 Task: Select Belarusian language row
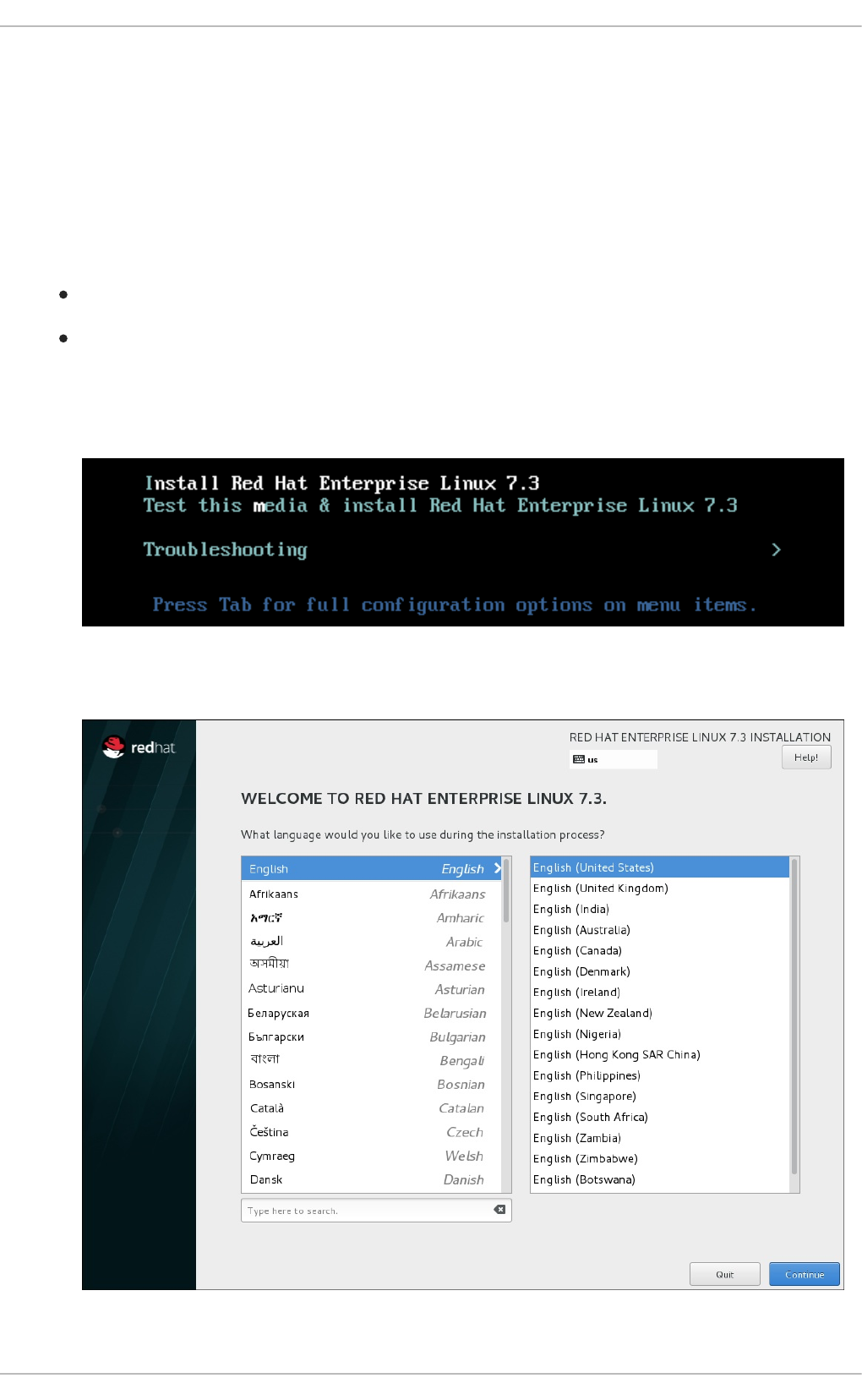click(372, 1013)
